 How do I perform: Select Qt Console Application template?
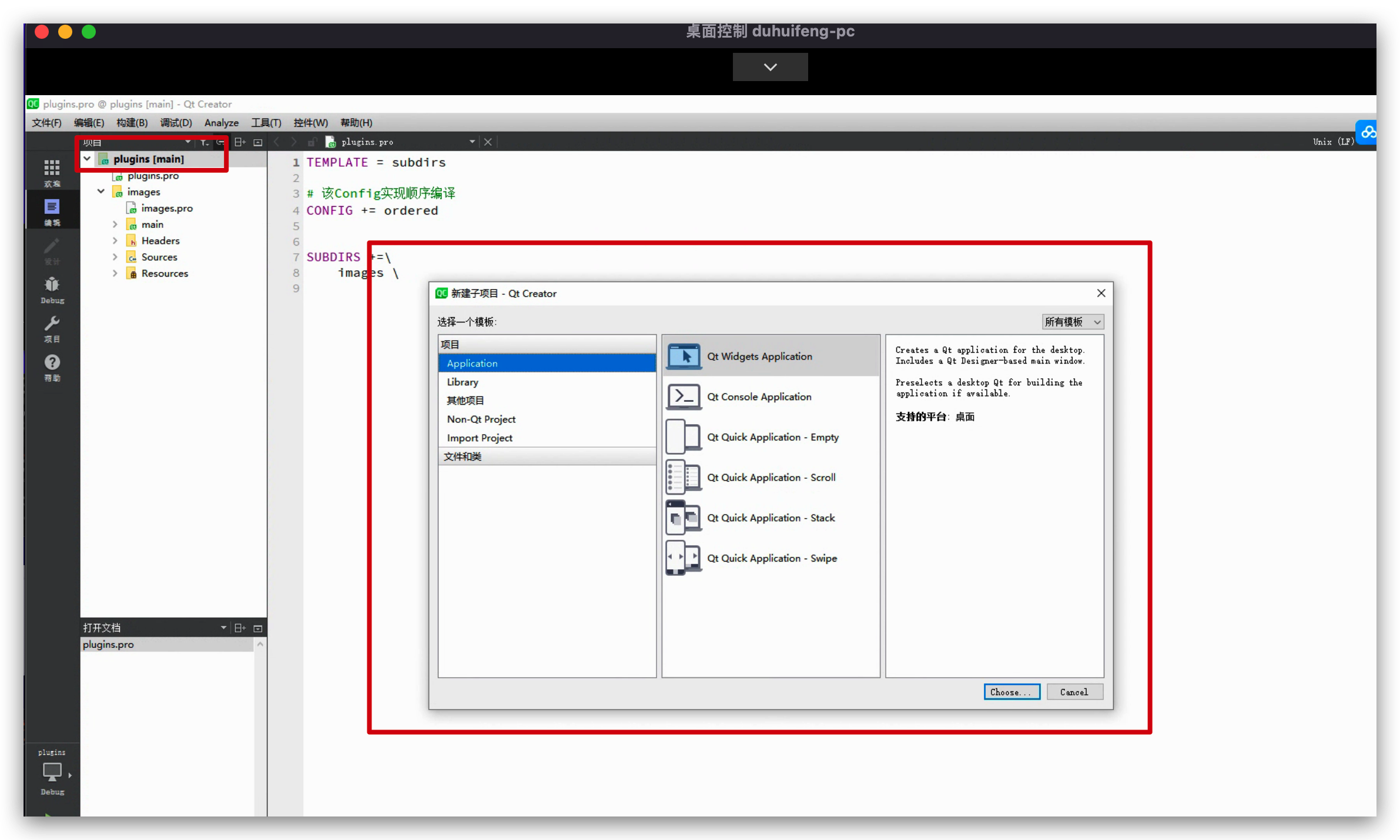coord(771,397)
